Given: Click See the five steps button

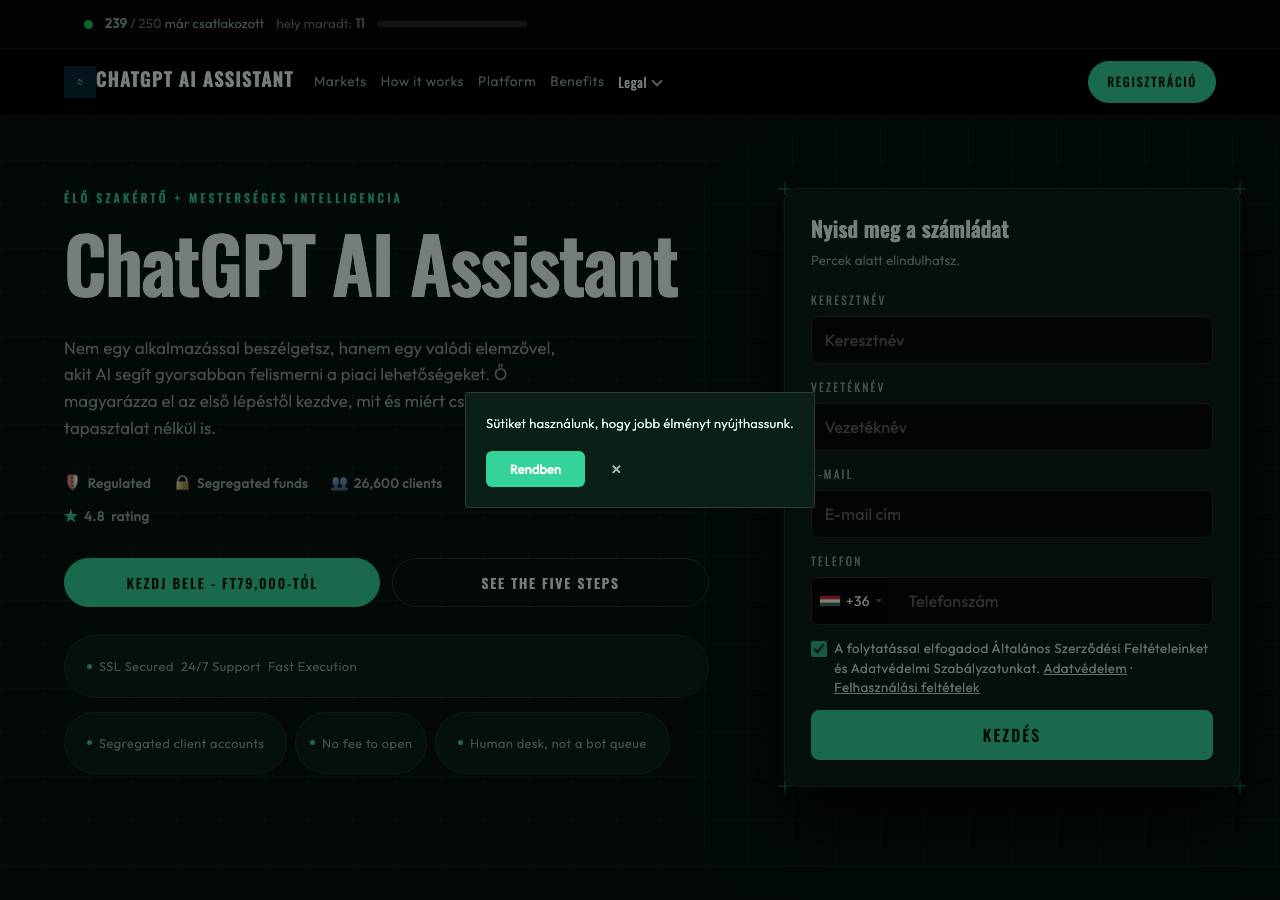Looking at the screenshot, I should coord(550,583).
